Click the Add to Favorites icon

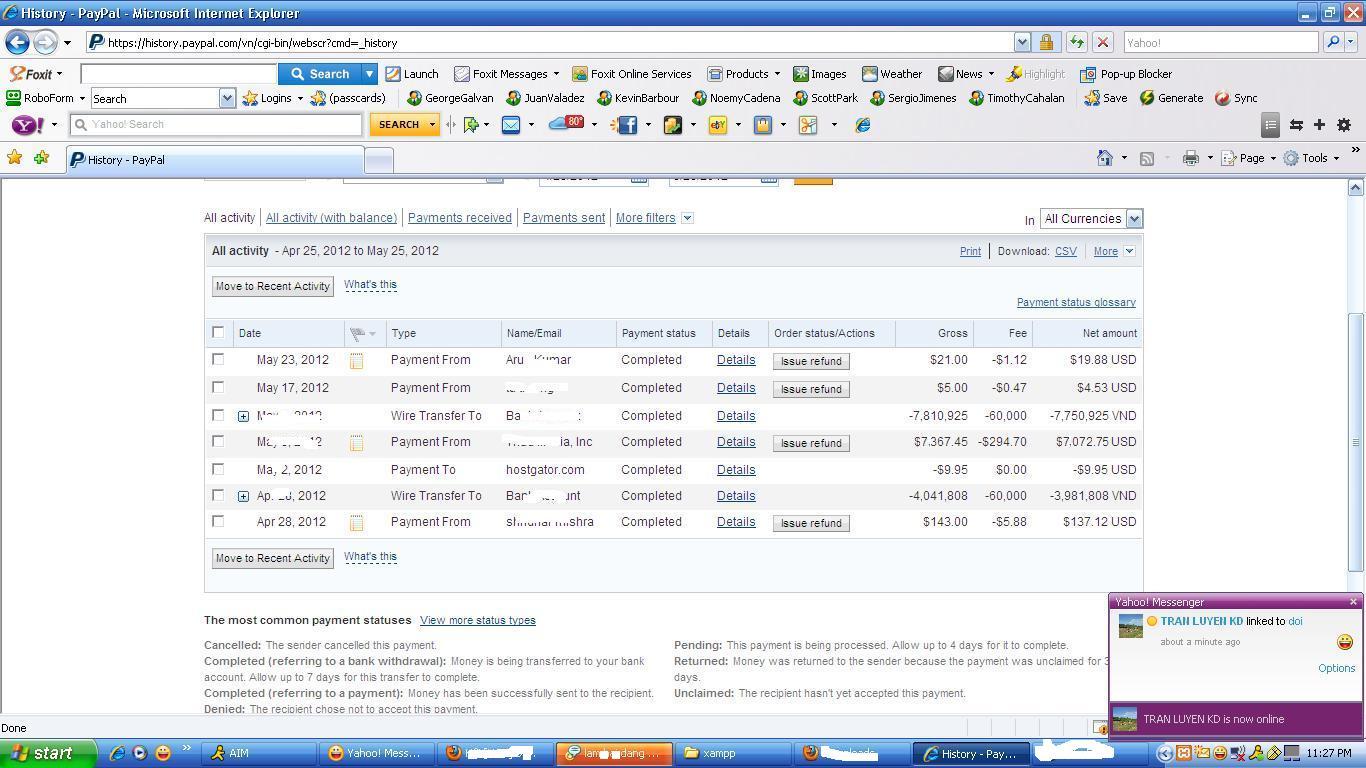point(41,158)
